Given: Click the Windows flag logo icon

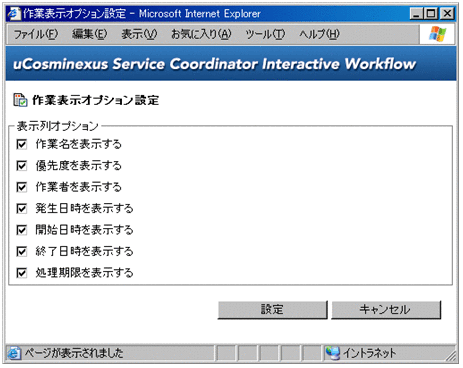Looking at the screenshot, I should coord(437,34).
